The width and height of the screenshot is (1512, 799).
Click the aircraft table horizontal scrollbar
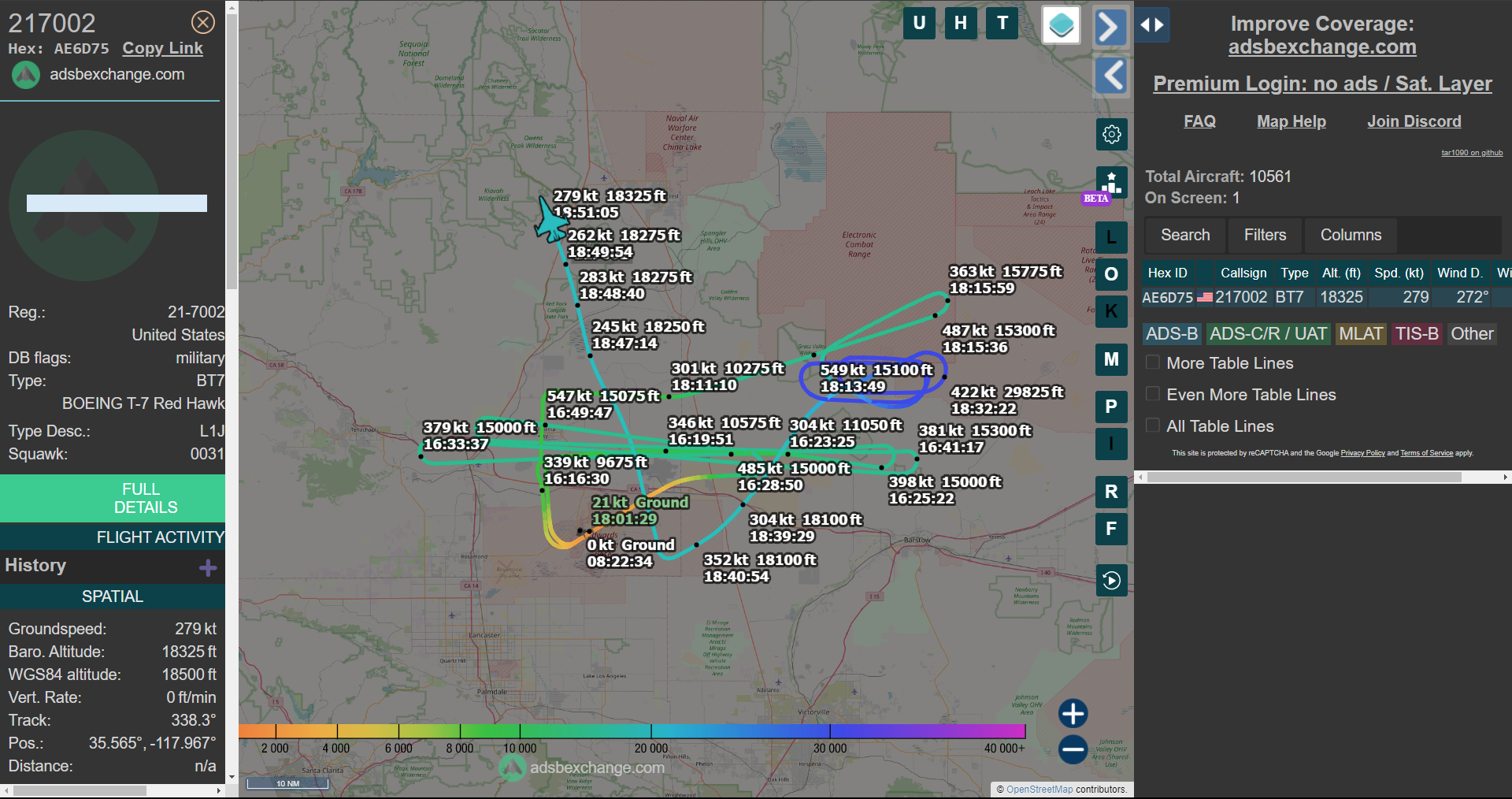pyautogui.click(x=1304, y=477)
